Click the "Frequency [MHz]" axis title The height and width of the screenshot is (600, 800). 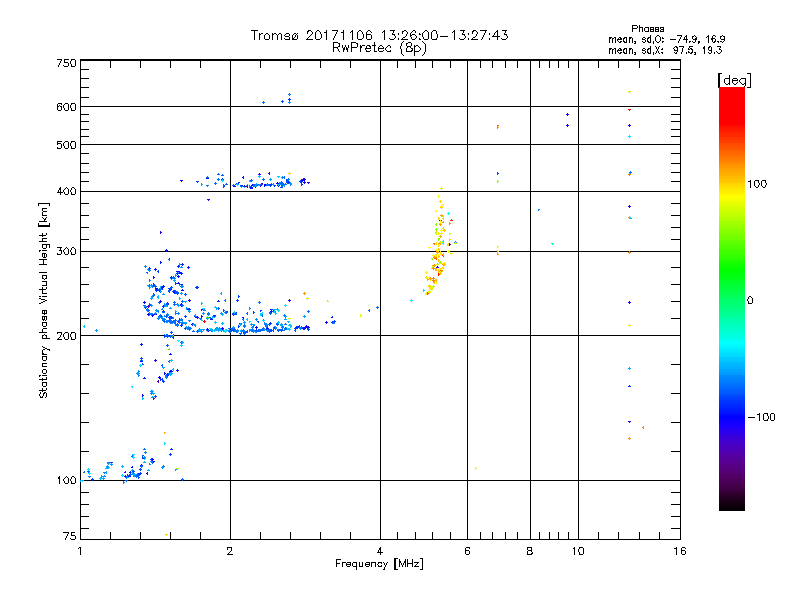click(x=379, y=564)
